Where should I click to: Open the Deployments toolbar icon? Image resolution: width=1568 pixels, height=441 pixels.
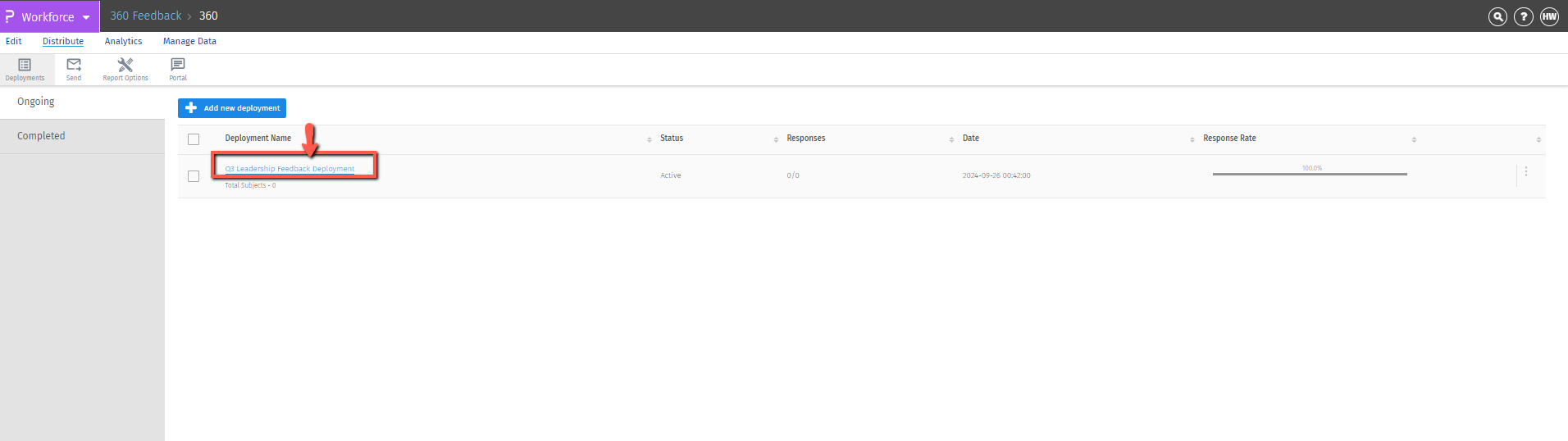(x=25, y=70)
